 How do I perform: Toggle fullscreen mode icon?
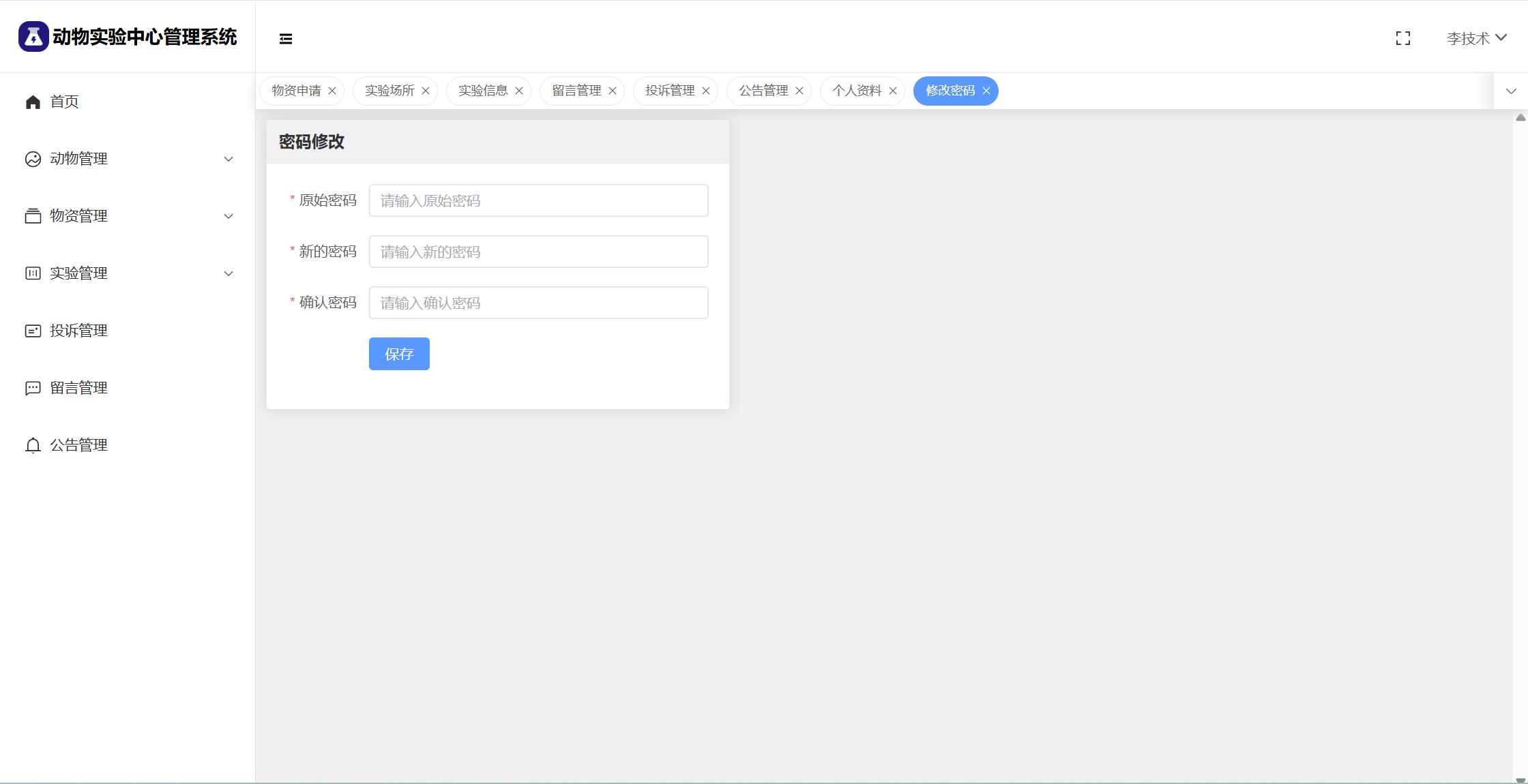tap(1402, 39)
